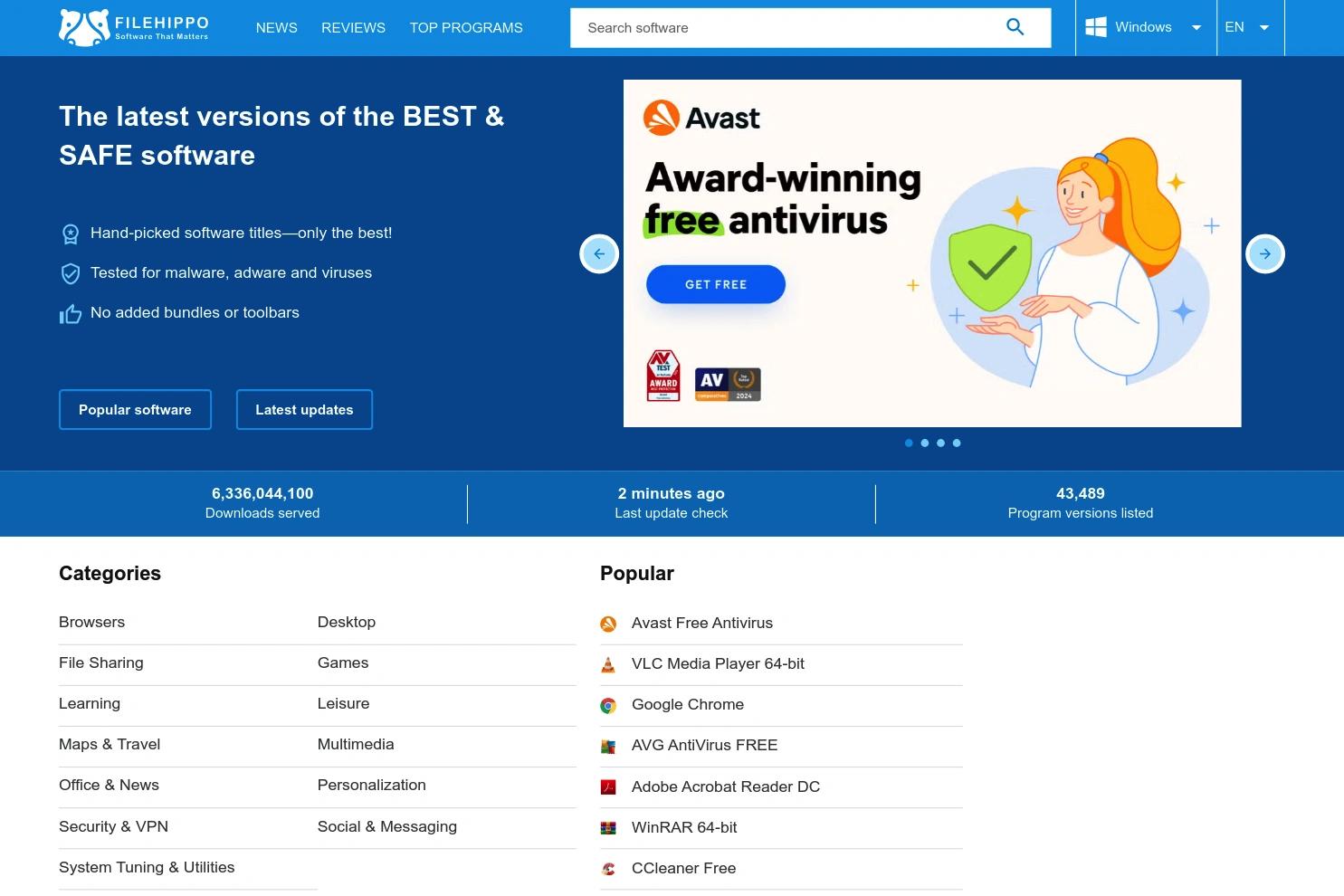Click the Google Chrome icon

(x=608, y=705)
